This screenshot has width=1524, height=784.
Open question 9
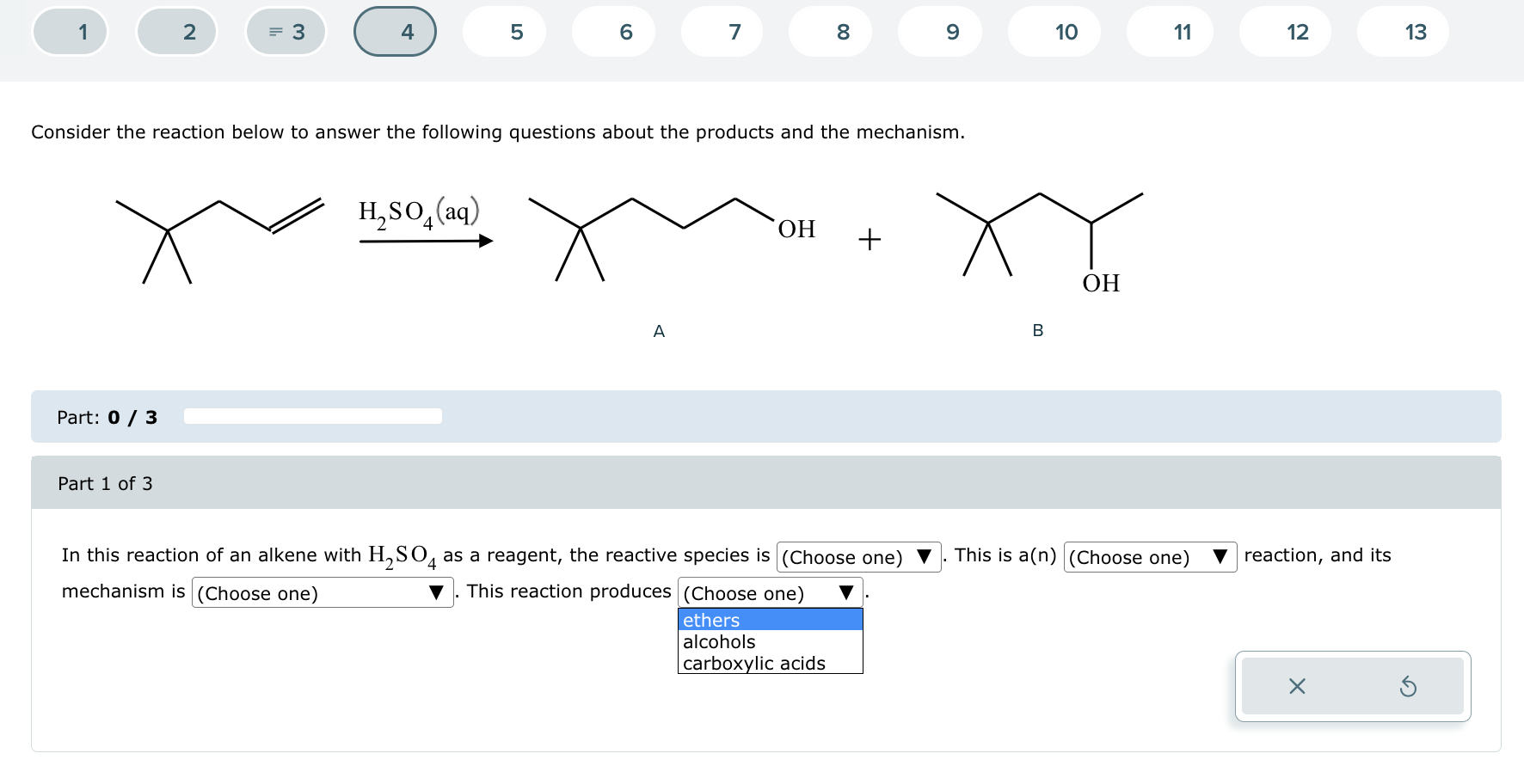(x=940, y=32)
